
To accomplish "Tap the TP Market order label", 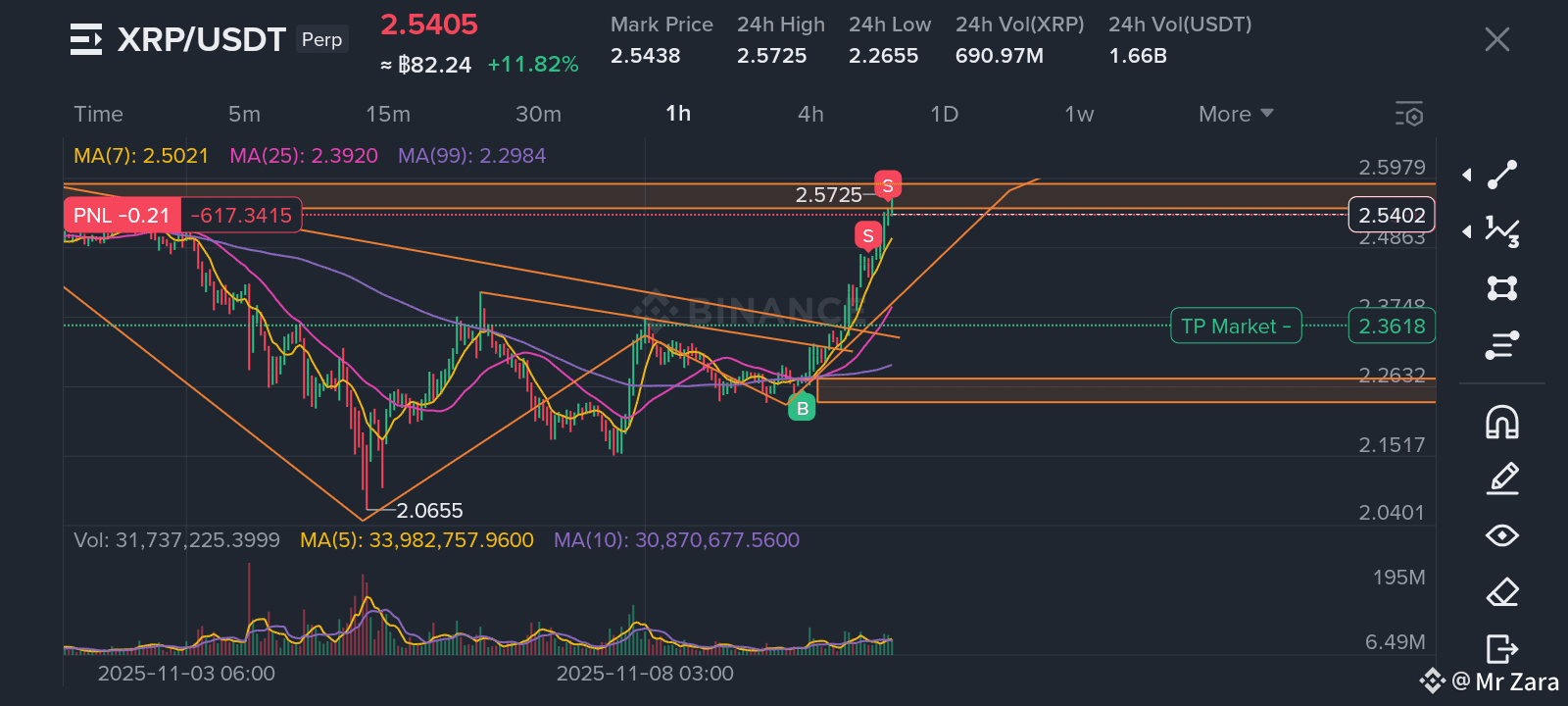I will click(1236, 327).
